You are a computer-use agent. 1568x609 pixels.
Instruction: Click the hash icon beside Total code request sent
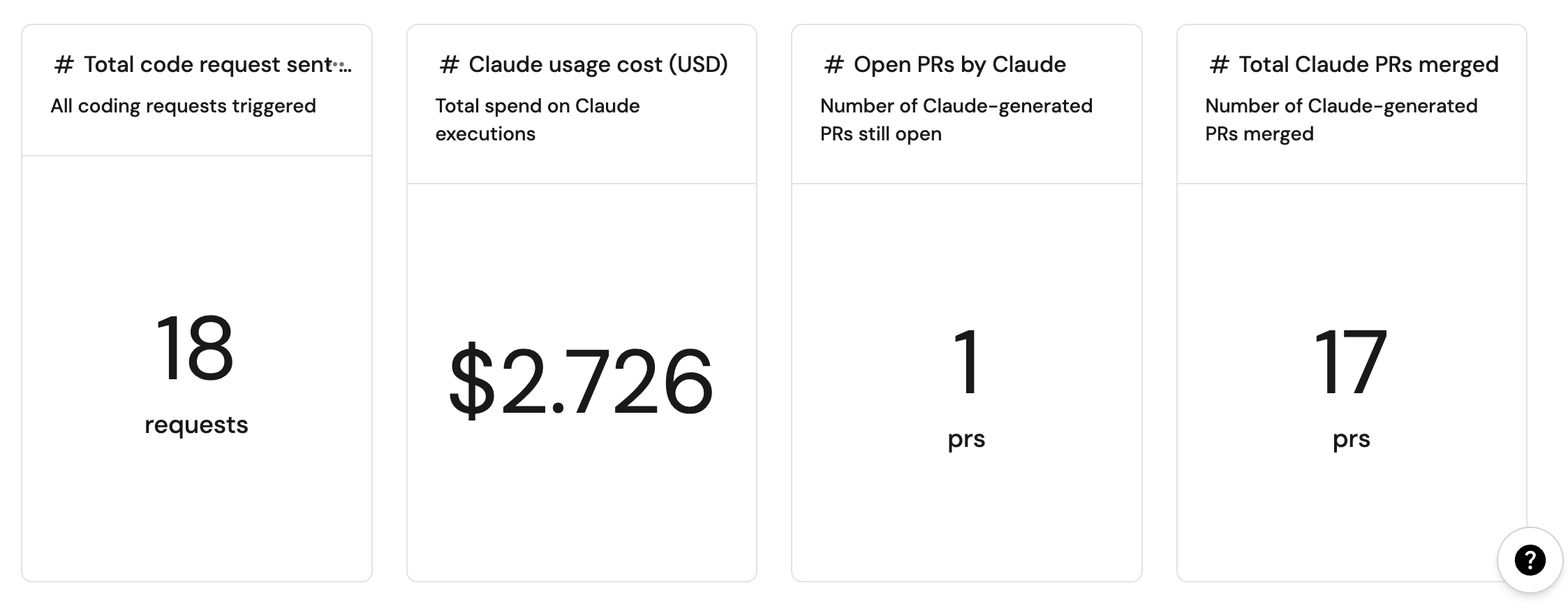[64, 65]
